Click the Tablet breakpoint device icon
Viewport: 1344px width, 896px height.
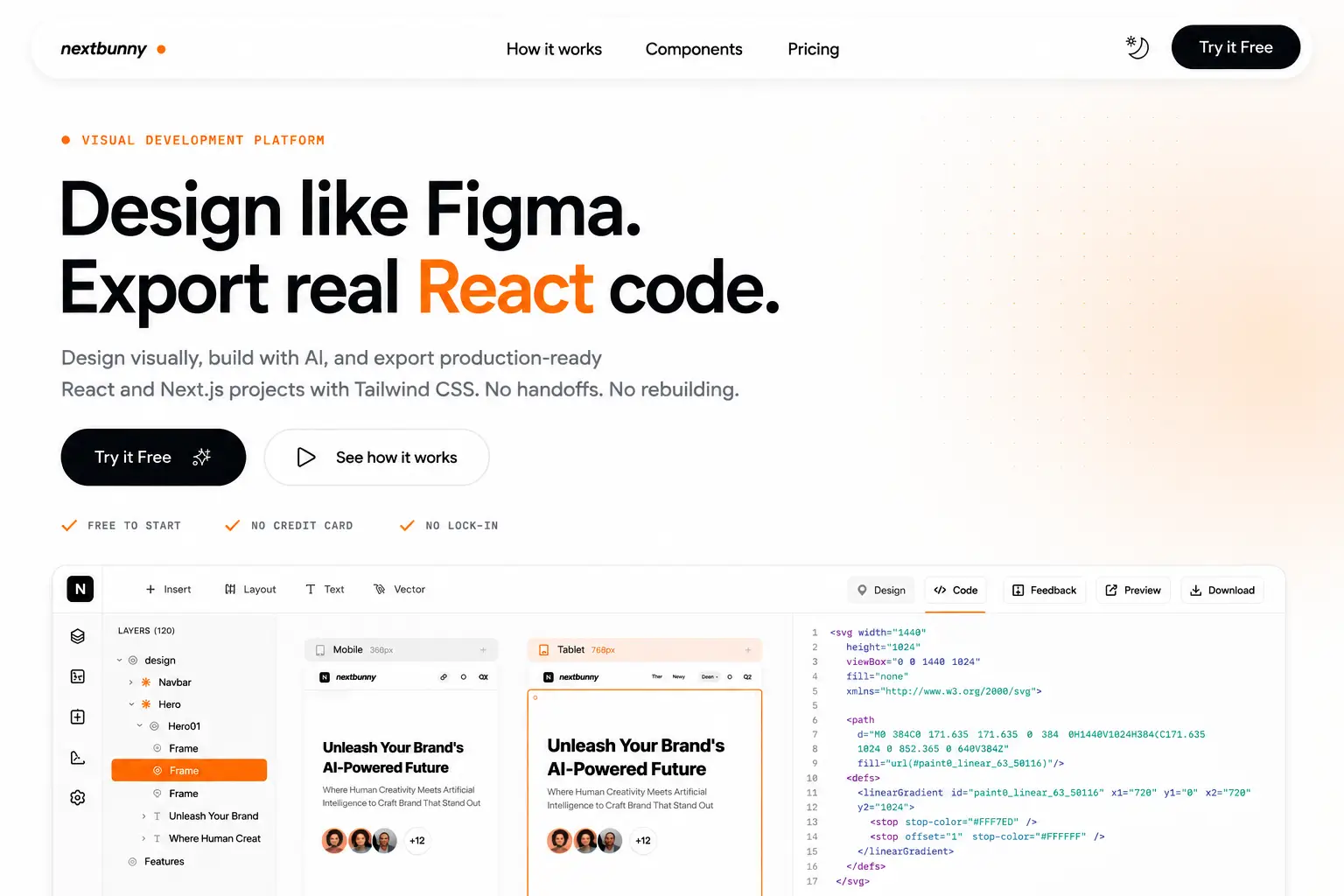pos(543,650)
